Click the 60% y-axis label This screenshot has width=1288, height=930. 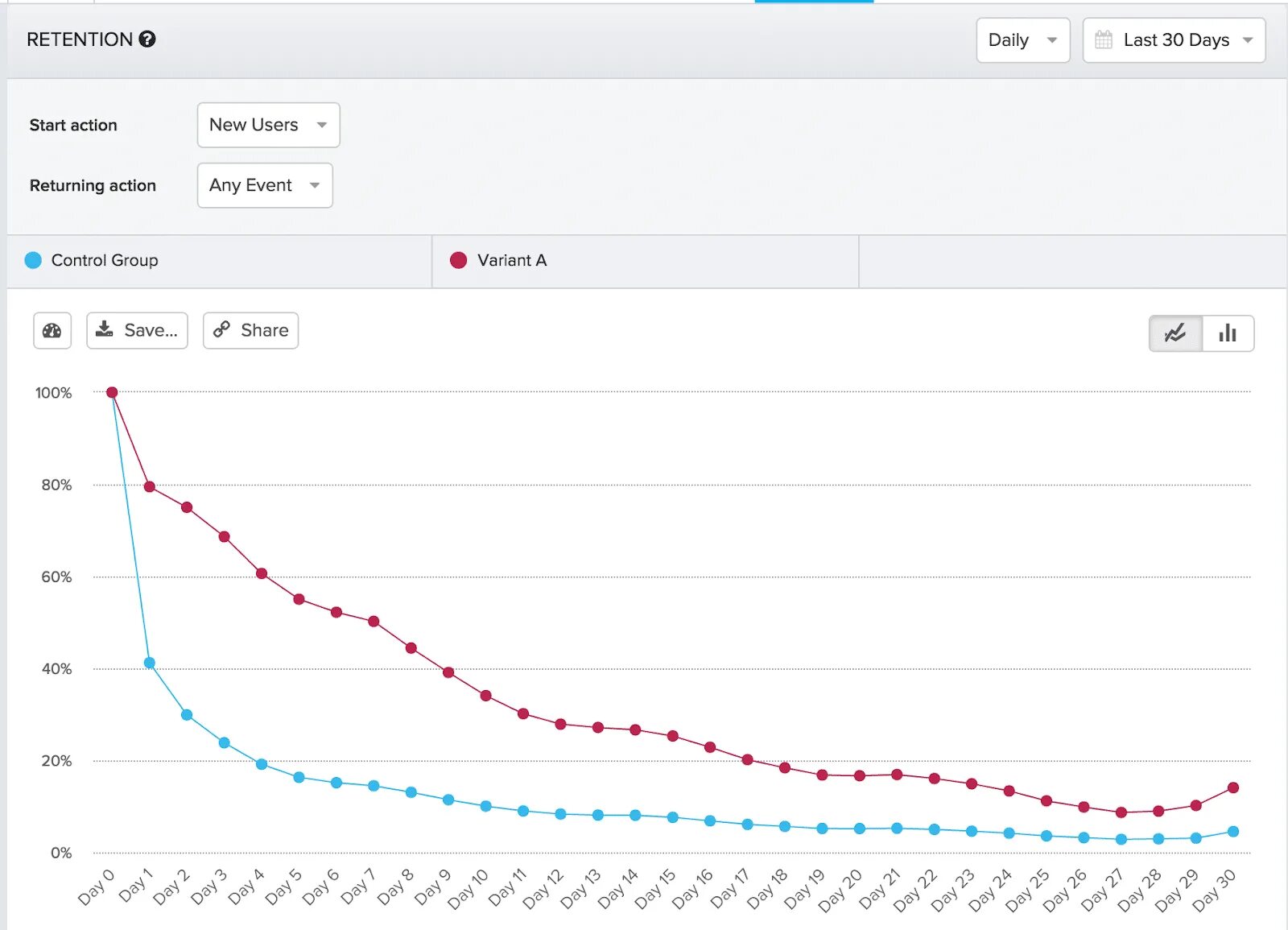(56, 577)
